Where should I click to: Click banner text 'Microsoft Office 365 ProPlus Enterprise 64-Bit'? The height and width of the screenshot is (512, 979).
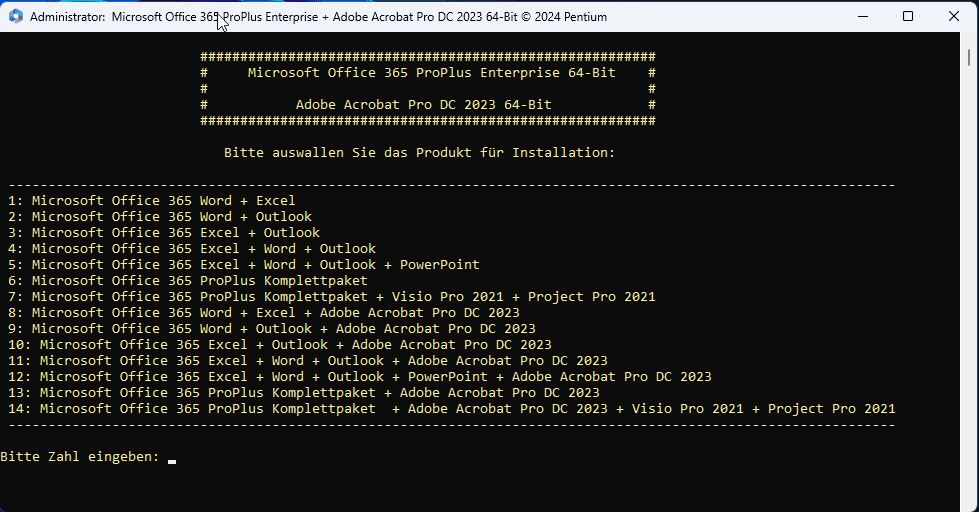pyautogui.click(x=431, y=72)
